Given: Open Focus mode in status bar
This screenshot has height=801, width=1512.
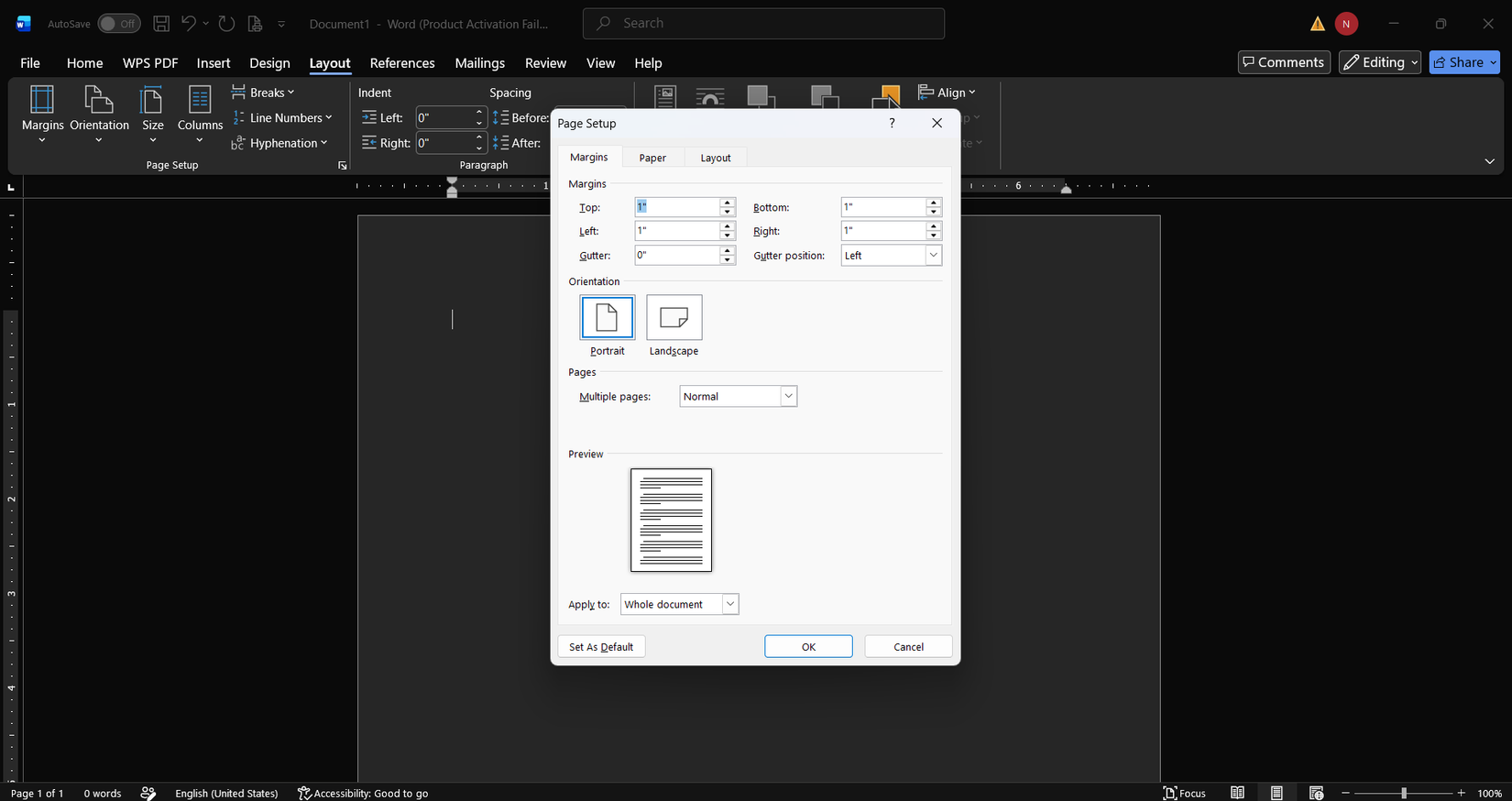Looking at the screenshot, I should pyautogui.click(x=1185, y=793).
